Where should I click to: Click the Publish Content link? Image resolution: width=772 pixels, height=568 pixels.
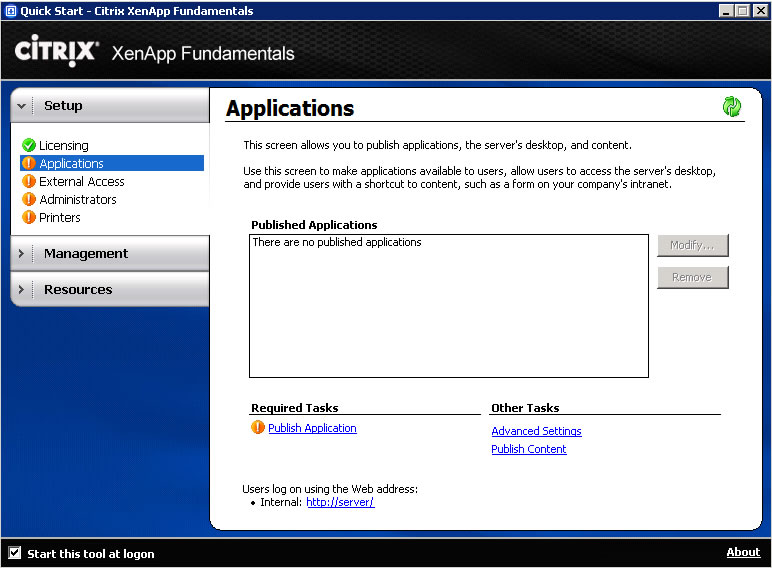point(529,449)
